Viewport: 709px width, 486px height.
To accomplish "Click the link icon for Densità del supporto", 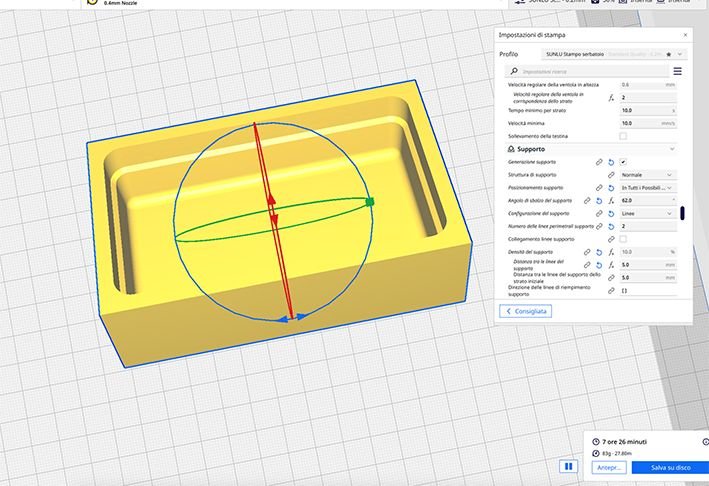I will pos(587,252).
